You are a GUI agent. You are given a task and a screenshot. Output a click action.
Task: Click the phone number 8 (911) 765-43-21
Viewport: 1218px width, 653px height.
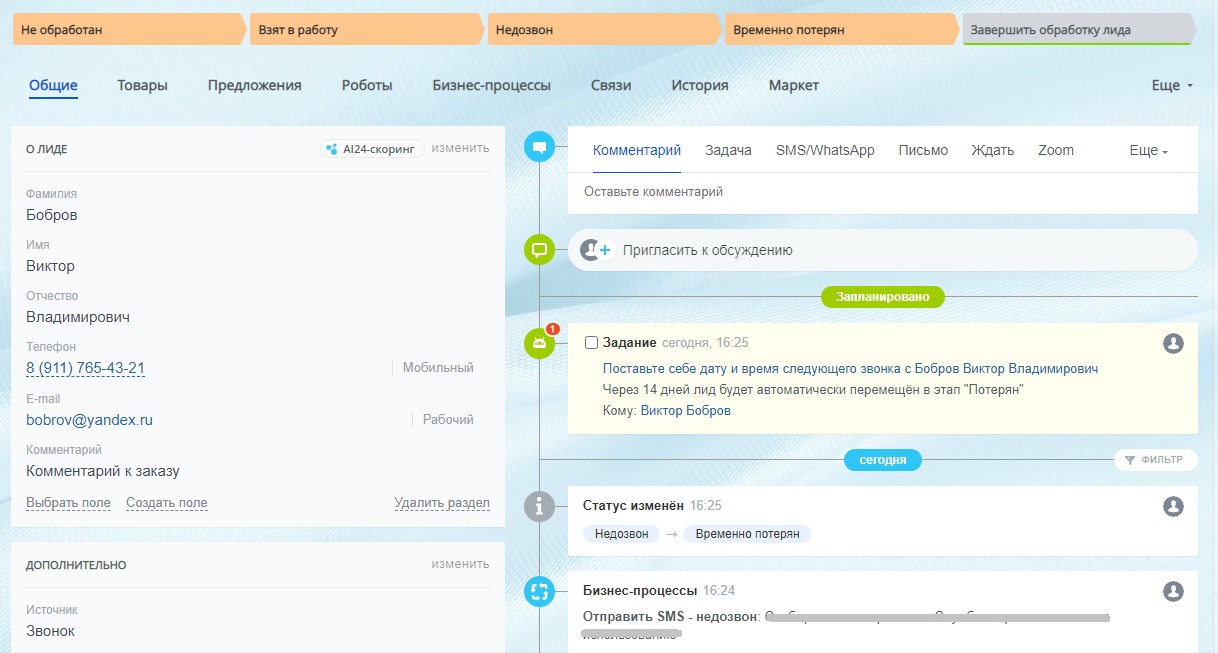pyautogui.click(x=86, y=368)
